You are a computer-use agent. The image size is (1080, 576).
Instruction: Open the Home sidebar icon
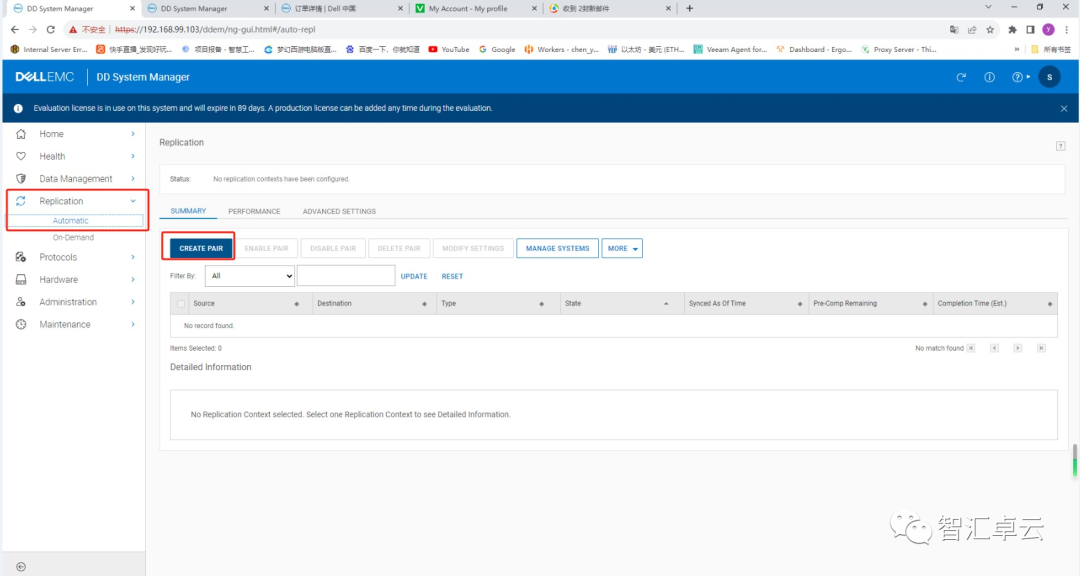(x=21, y=134)
